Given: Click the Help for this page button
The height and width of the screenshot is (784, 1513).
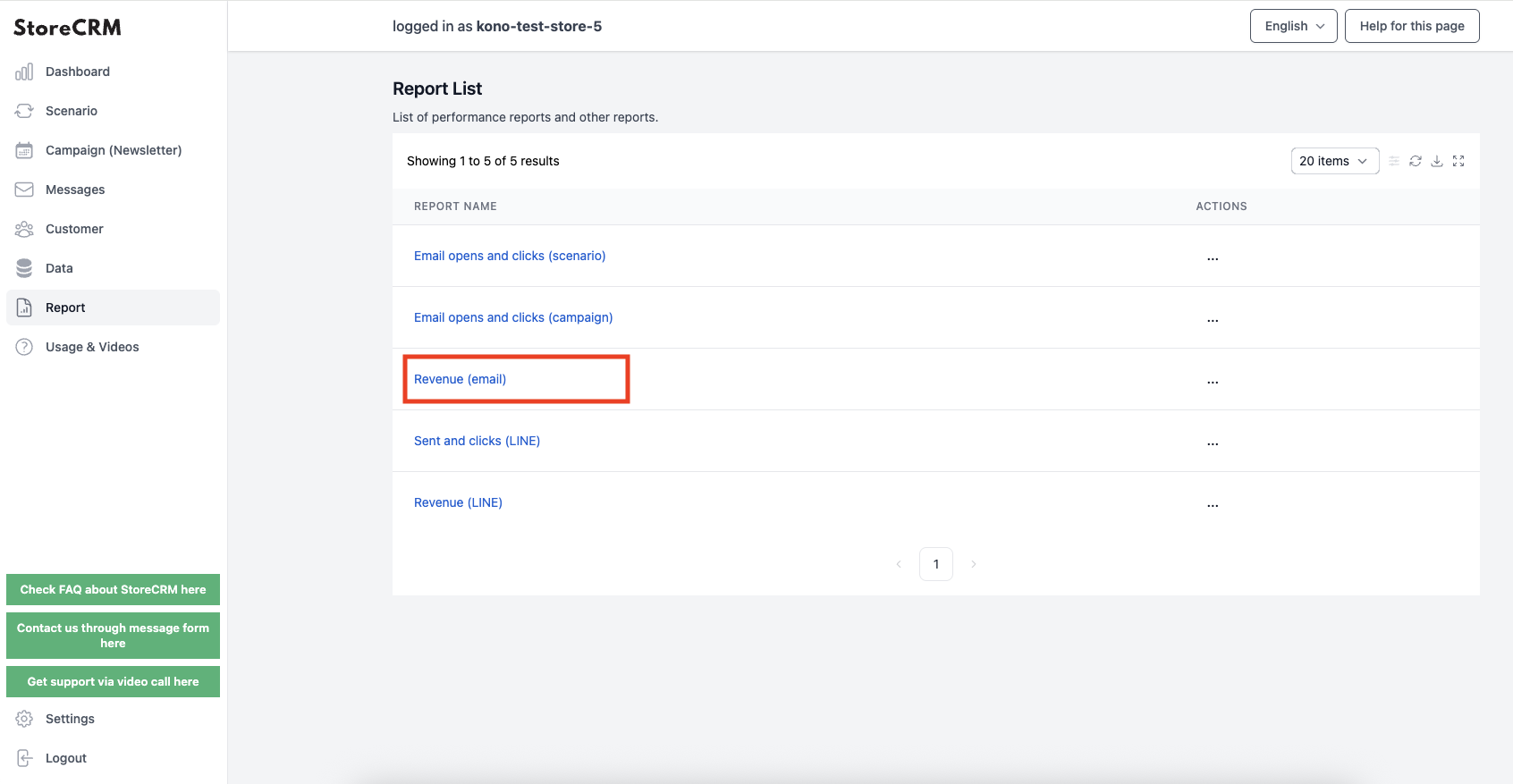Looking at the screenshot, I should click(1412, 26).
